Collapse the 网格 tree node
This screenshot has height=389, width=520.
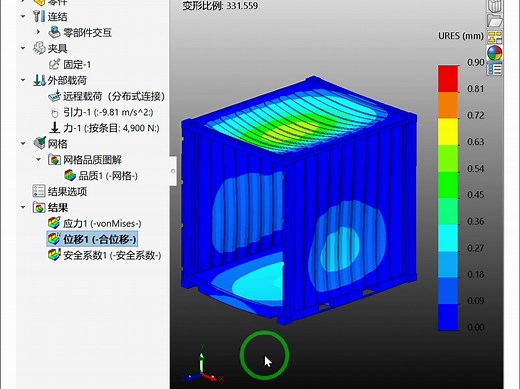(23, 144)
